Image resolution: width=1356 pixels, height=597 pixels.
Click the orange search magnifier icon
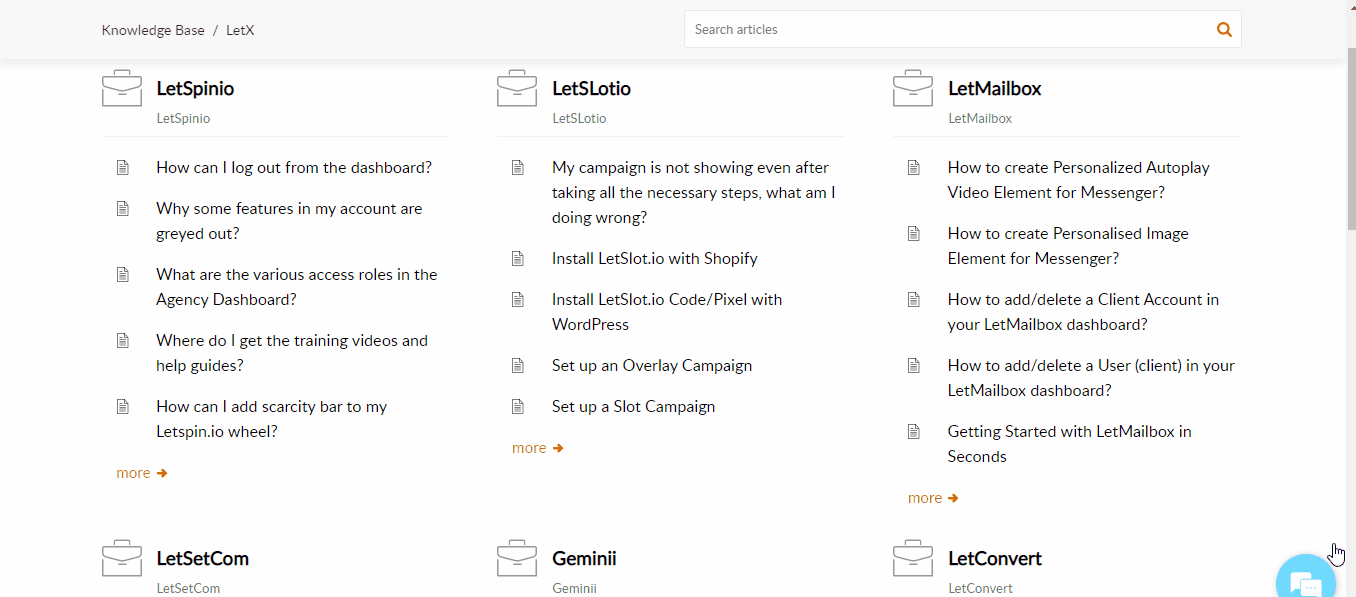click(x=1224, y=30)
